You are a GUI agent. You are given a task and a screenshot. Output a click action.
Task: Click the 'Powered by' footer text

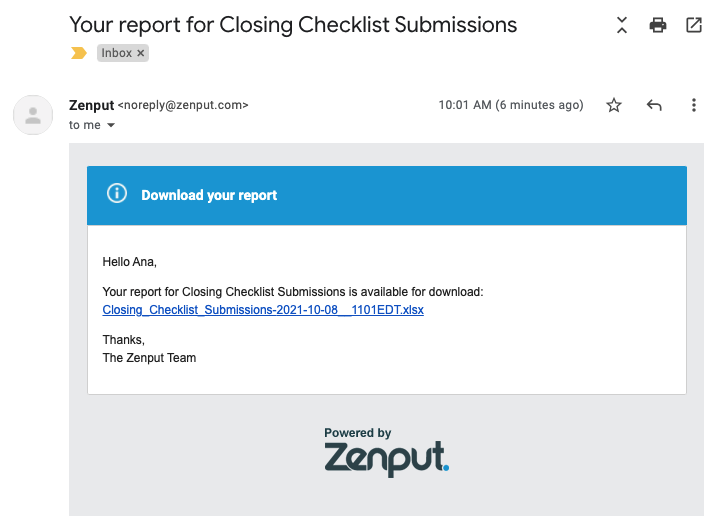click(x=358, y=433)
